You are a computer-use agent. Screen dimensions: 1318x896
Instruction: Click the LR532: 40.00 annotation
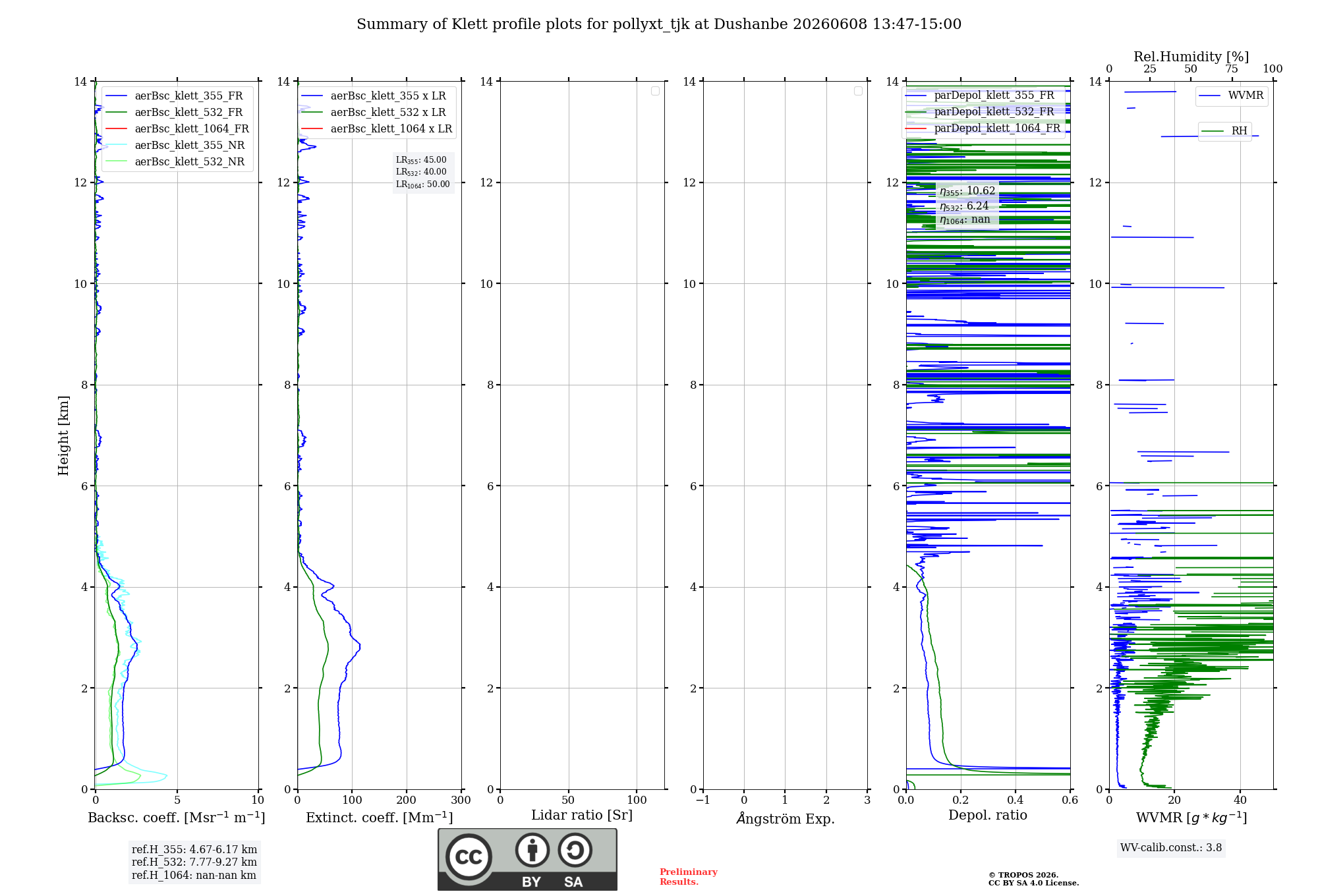tap(421, 172)
